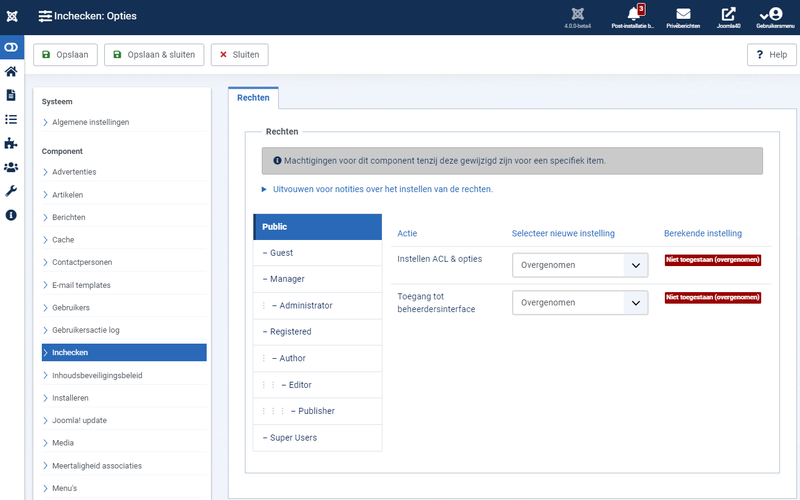Image resolution: width=800 pixels, height=500 pixels.
Task: Click the Sluiten button
Action: [x=240, y=55]
